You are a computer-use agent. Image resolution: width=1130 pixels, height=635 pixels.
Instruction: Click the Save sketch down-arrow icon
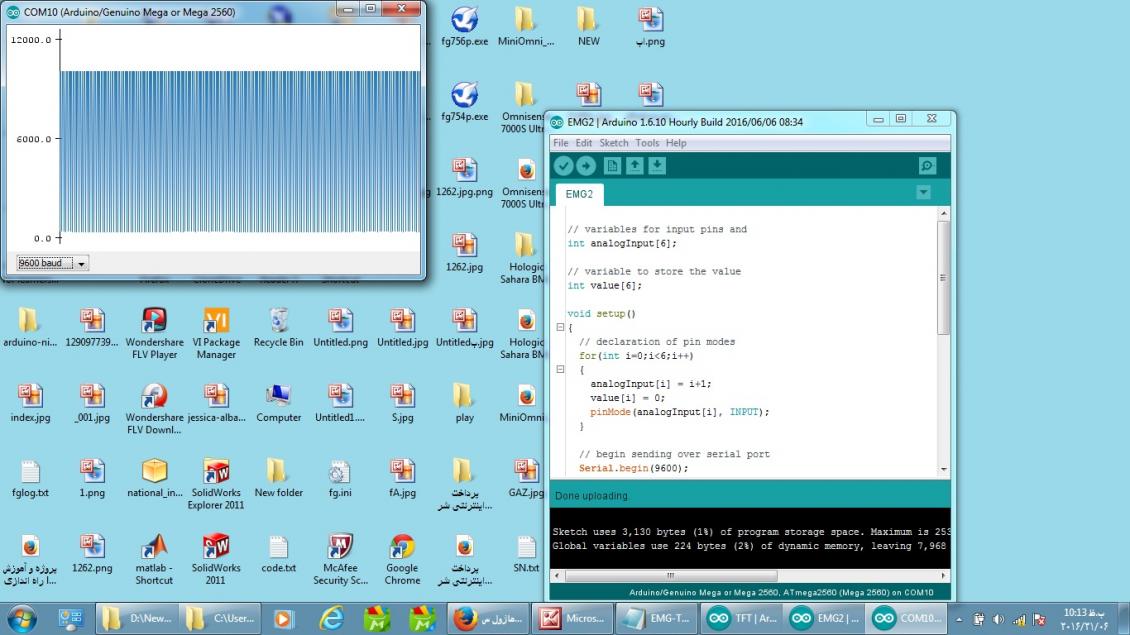click(x=657, y=166)
